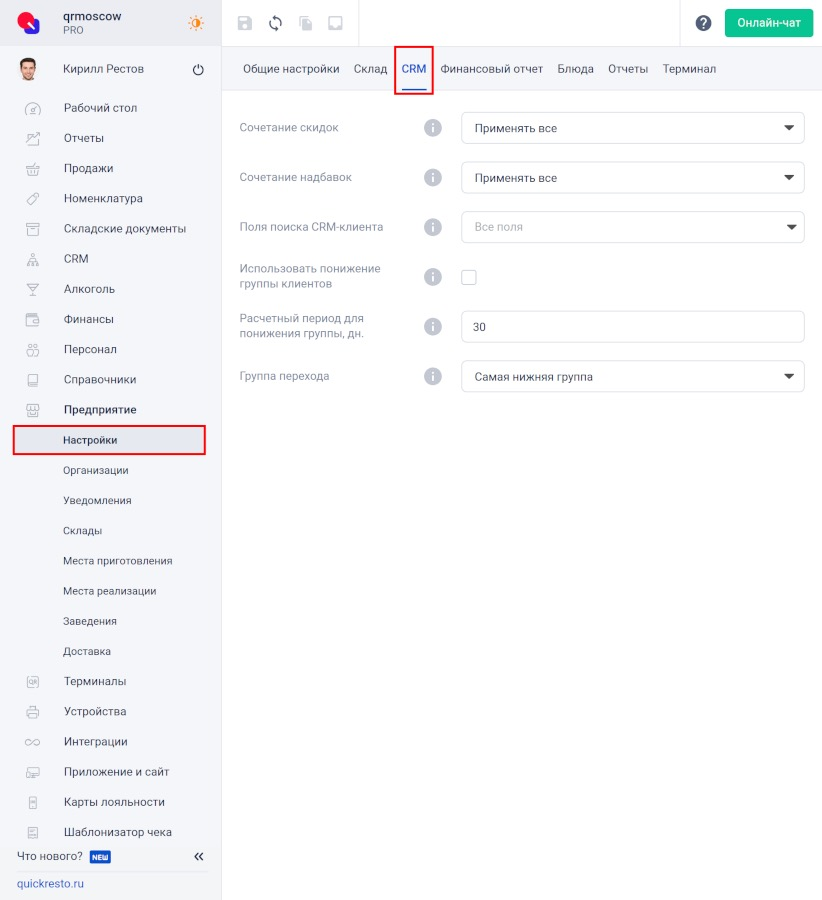The height and width of the screenshot is (900, 822).
Task: Click info icon for Сочетание надбавок
Action: point(433,177)
